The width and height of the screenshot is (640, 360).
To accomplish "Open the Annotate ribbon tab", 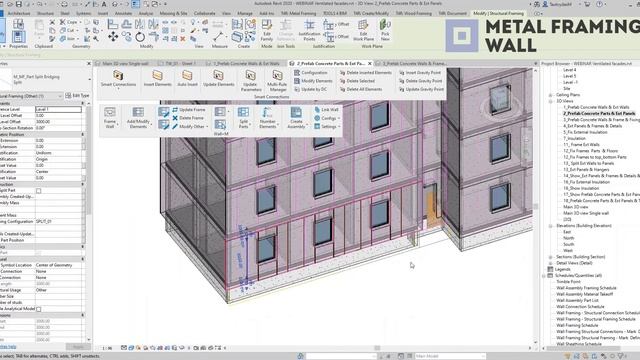I will (x=123, y=13).
